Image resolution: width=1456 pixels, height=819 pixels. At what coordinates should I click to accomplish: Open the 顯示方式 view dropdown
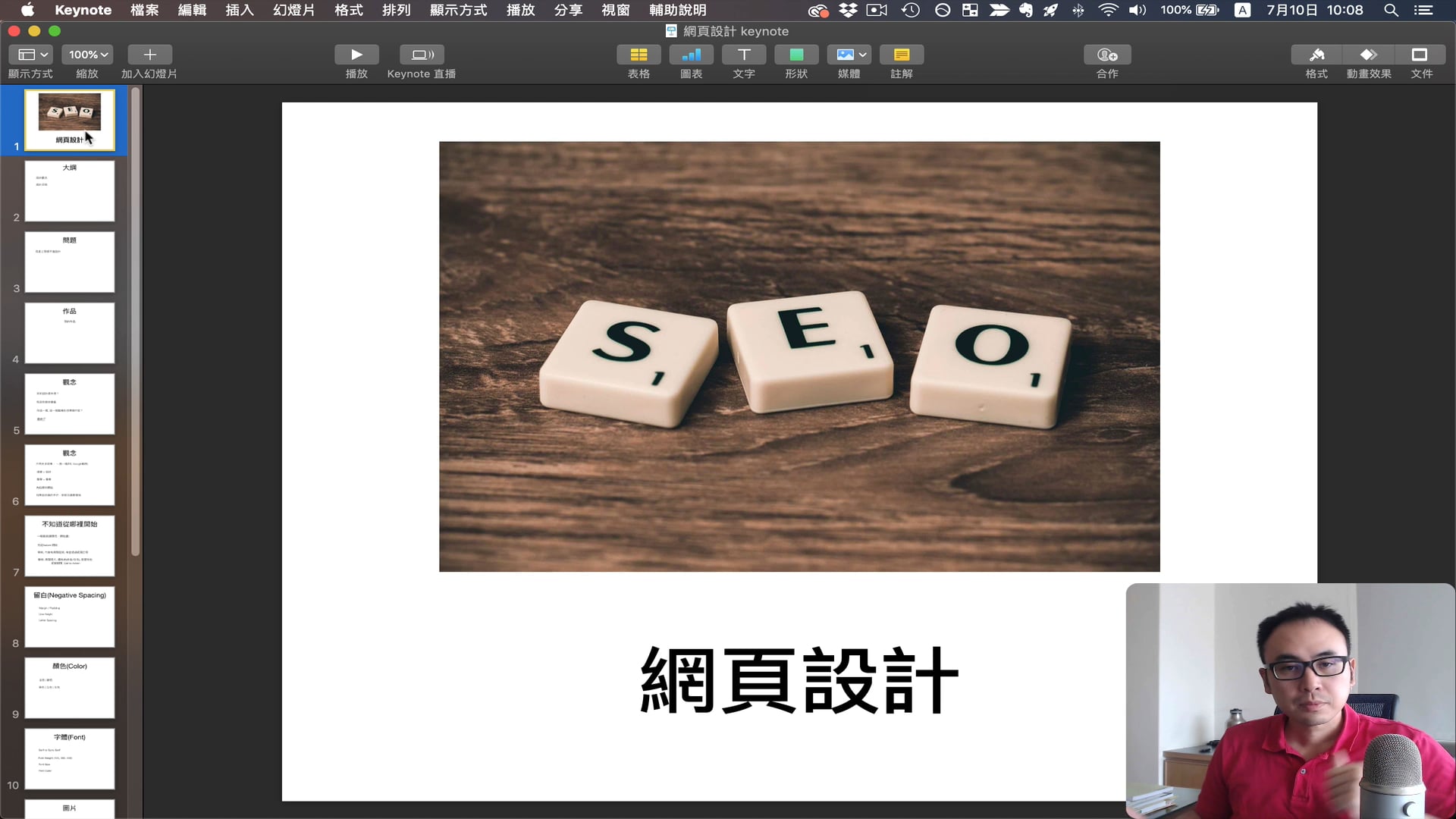[x=31, y=55]
